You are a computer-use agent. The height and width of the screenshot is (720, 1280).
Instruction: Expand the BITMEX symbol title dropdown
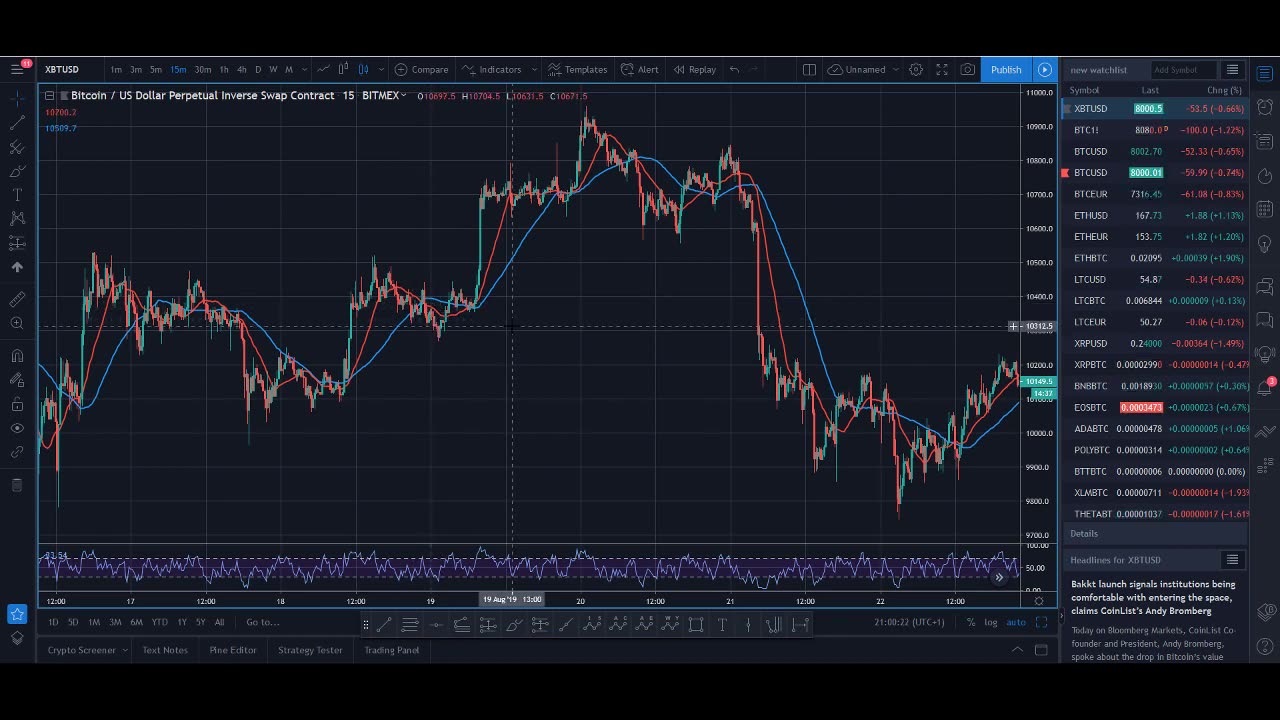click(x=403, y=95)
